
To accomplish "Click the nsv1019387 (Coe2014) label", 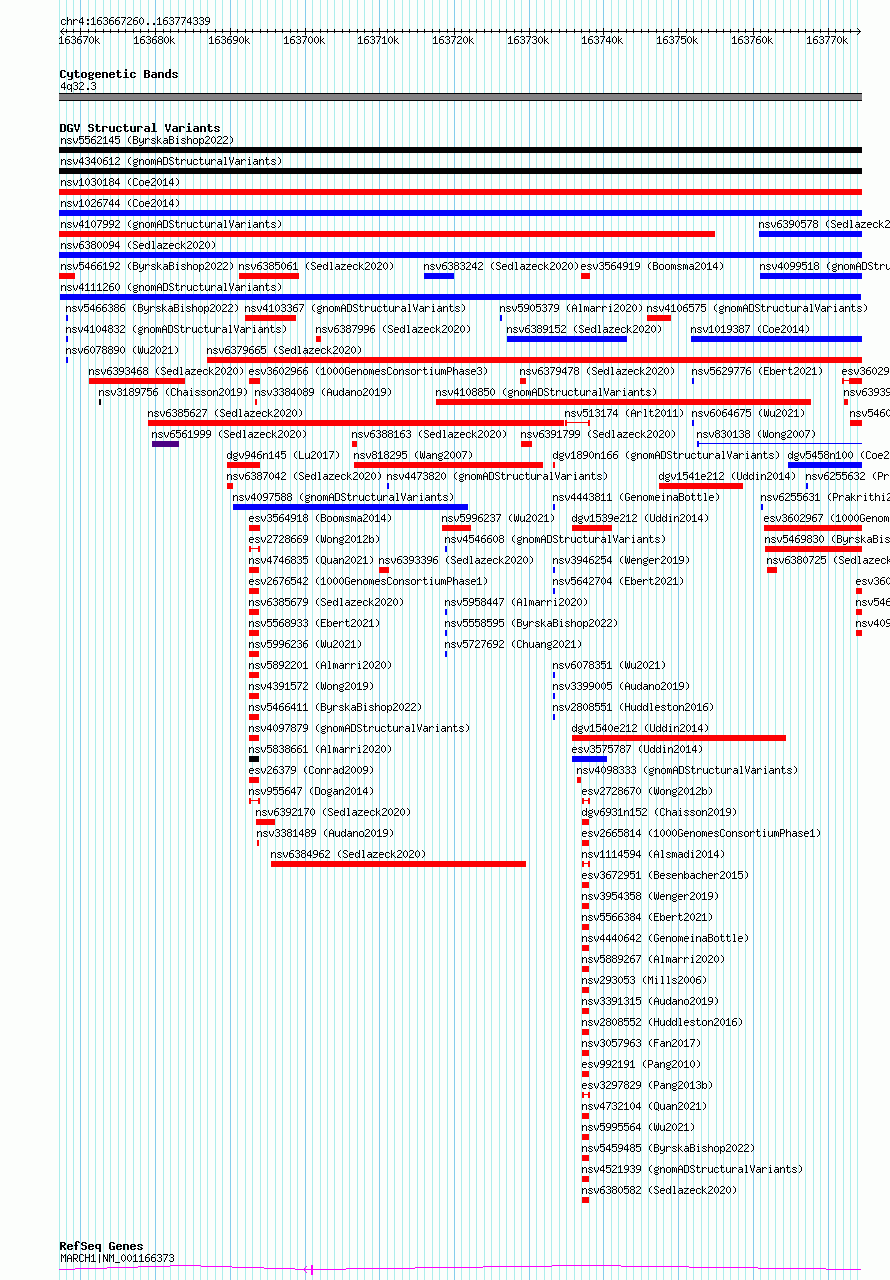I will 751,329.
